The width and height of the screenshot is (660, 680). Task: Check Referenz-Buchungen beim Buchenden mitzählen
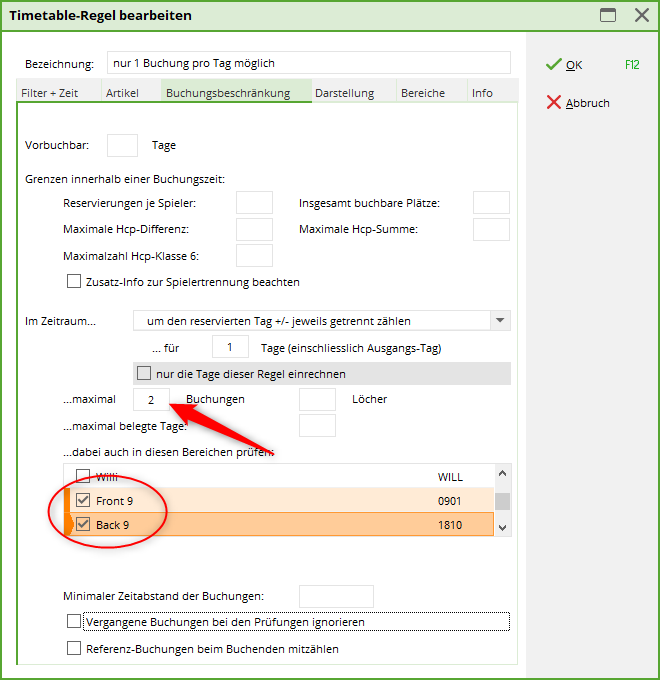[x=74, y=649]
